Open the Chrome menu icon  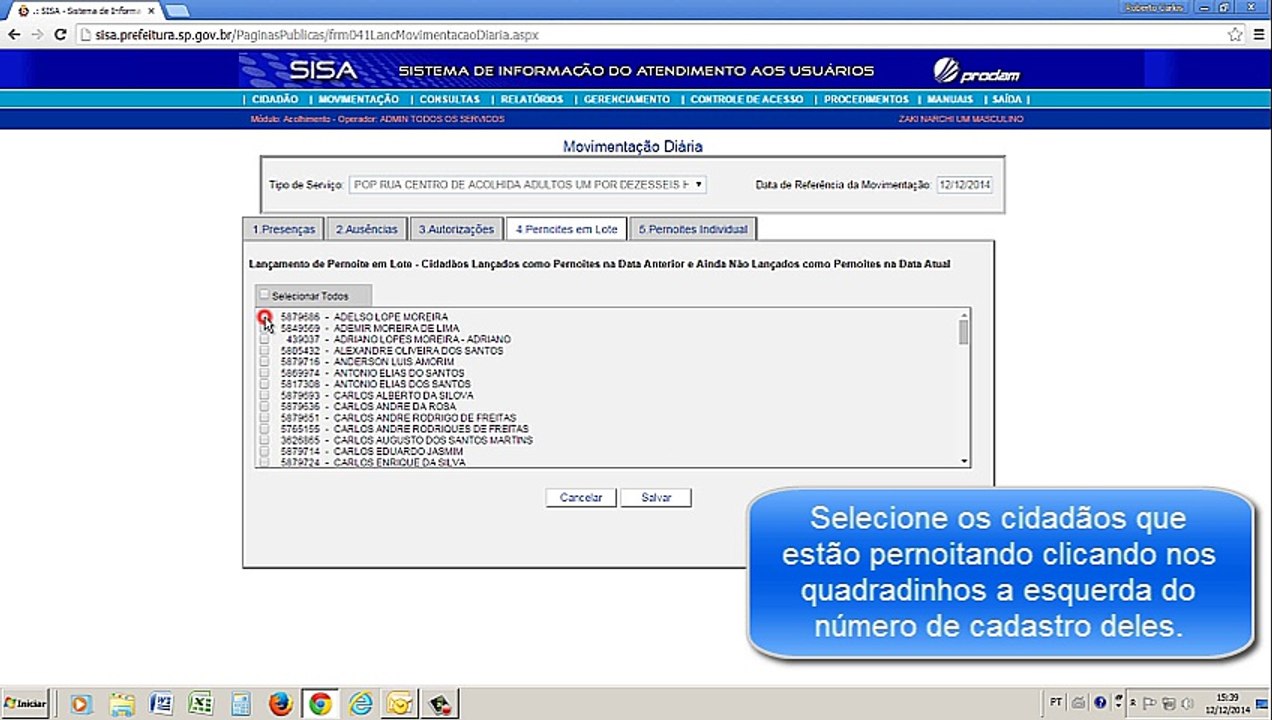click(x=1259, y=34)
